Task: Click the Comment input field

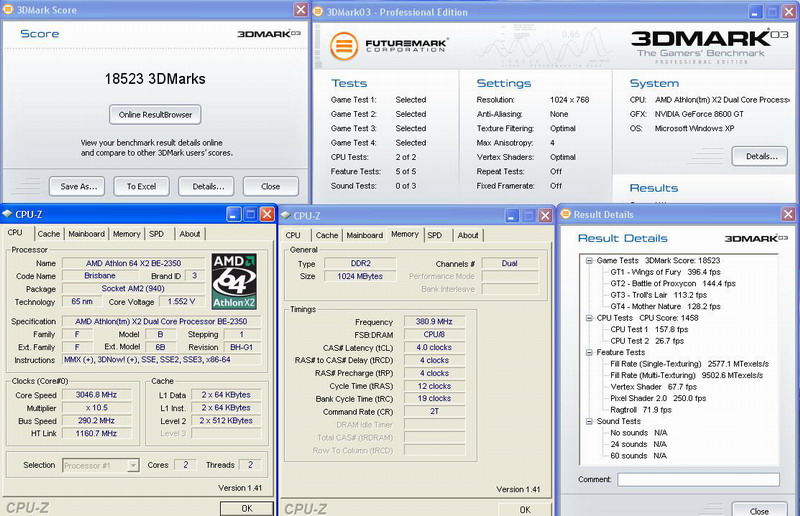Action: [x=698, y=479]
